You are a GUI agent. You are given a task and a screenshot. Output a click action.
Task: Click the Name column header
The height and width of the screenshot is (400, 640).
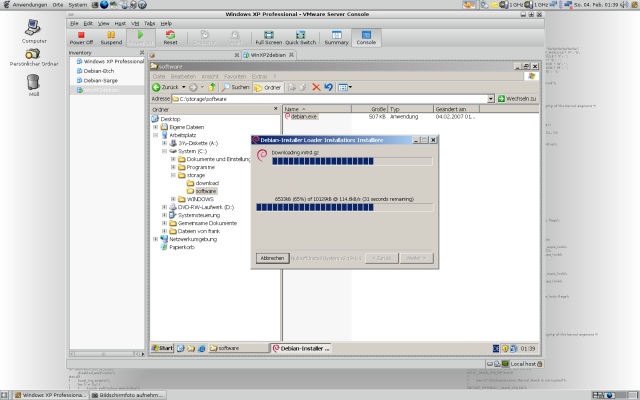click(x=317, y=109)
